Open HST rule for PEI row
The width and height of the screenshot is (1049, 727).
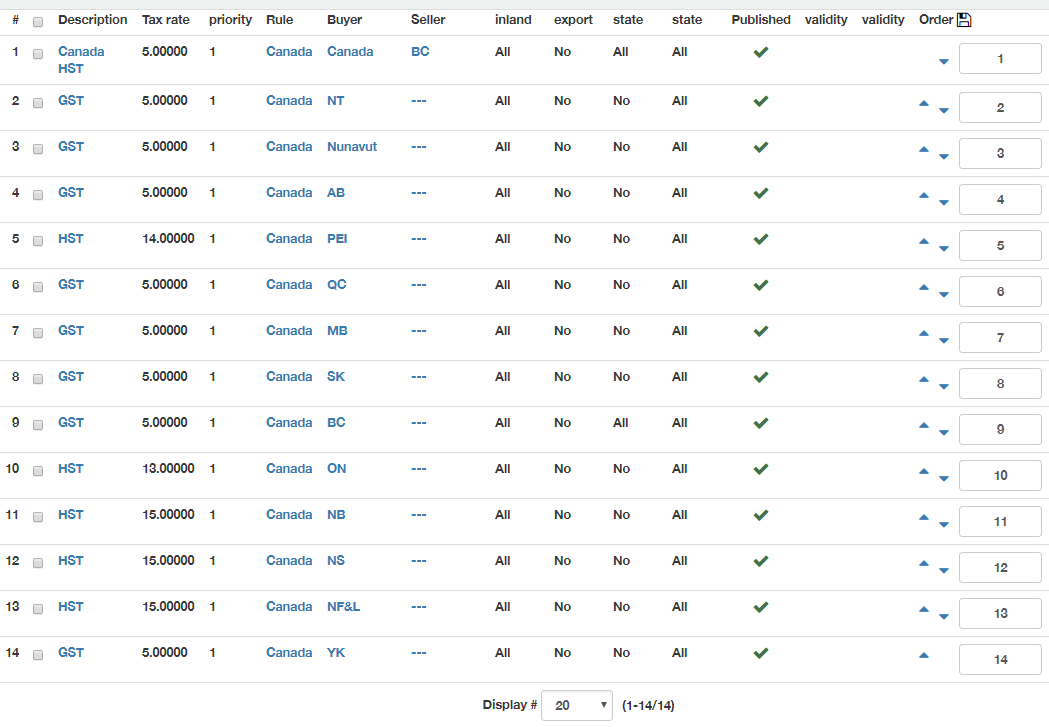pyautogui.click(x=70, y=239)
